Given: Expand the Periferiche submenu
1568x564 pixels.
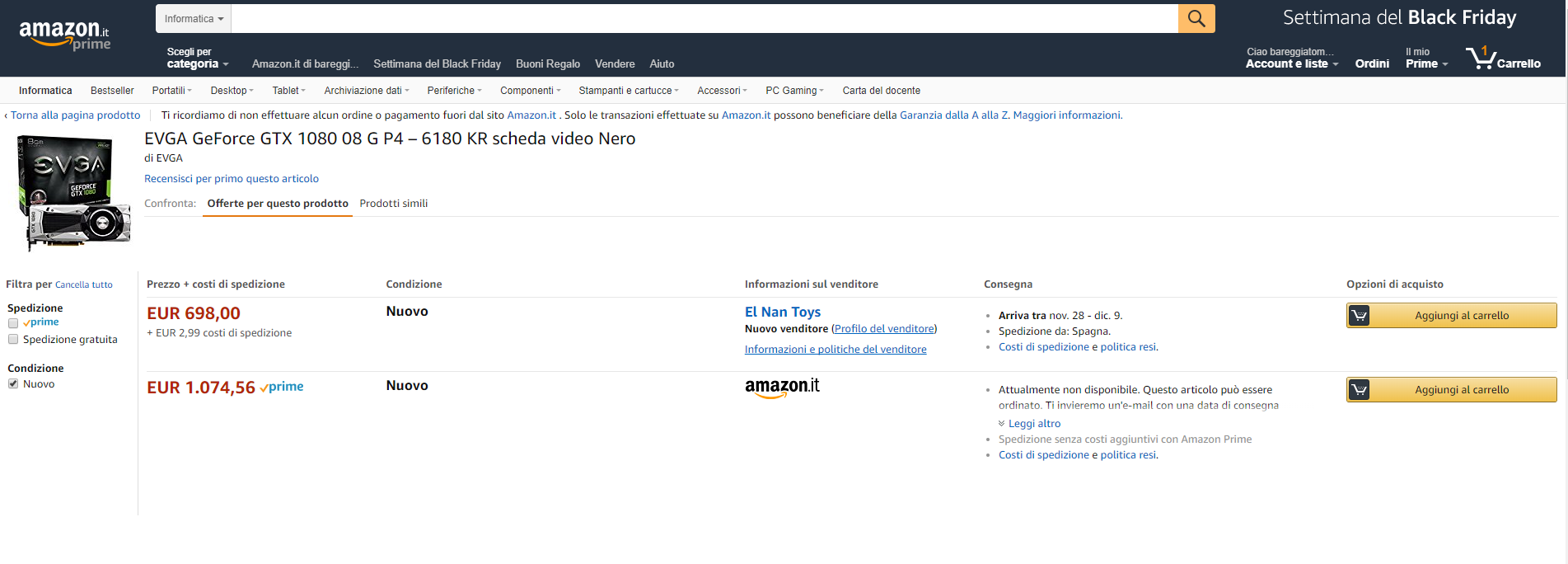Looking at the screenshot, I should point(454,91).
